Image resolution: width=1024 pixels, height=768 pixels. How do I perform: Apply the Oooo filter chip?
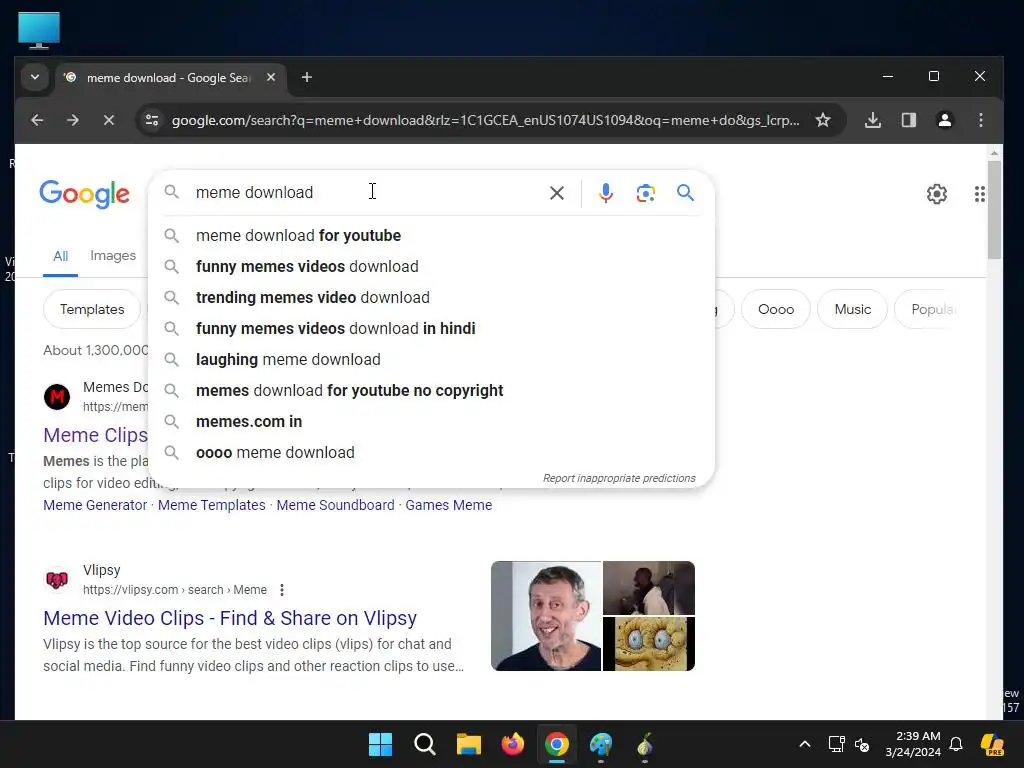pyautogui.click(x=776, y=310)
